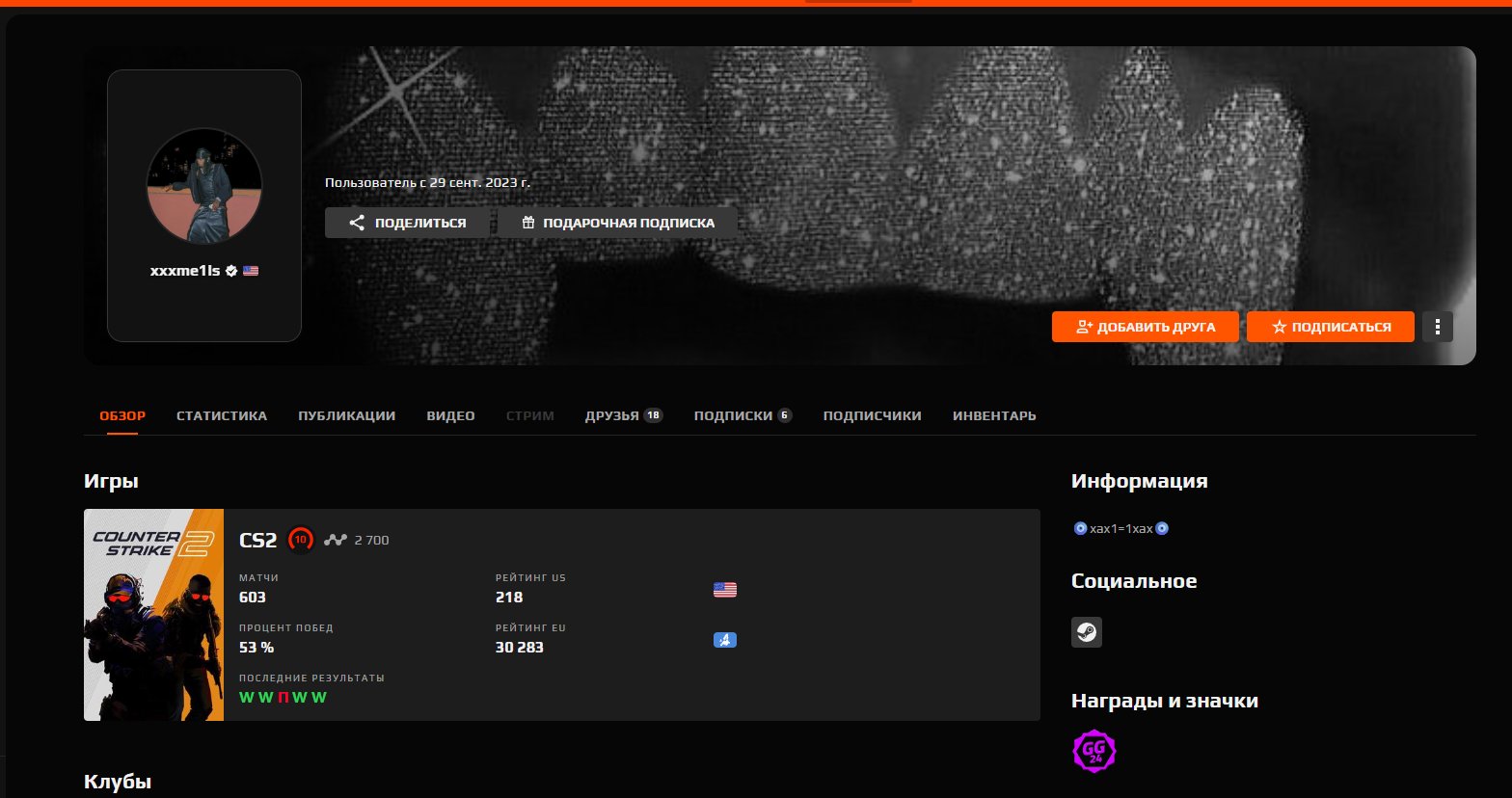Click the Пользователь с 29 сент. 2023 г. text
The height and width of the screenshot is (798, 1512).
(x=428, y=181)
